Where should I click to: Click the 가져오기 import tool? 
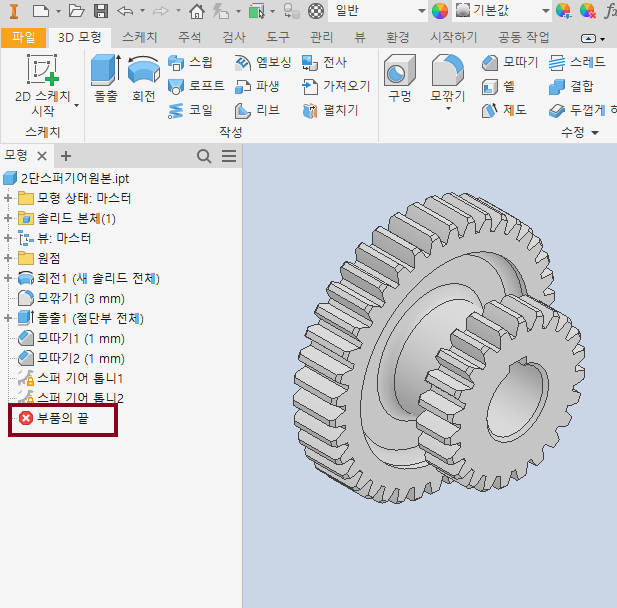click(x=336, y=86)
